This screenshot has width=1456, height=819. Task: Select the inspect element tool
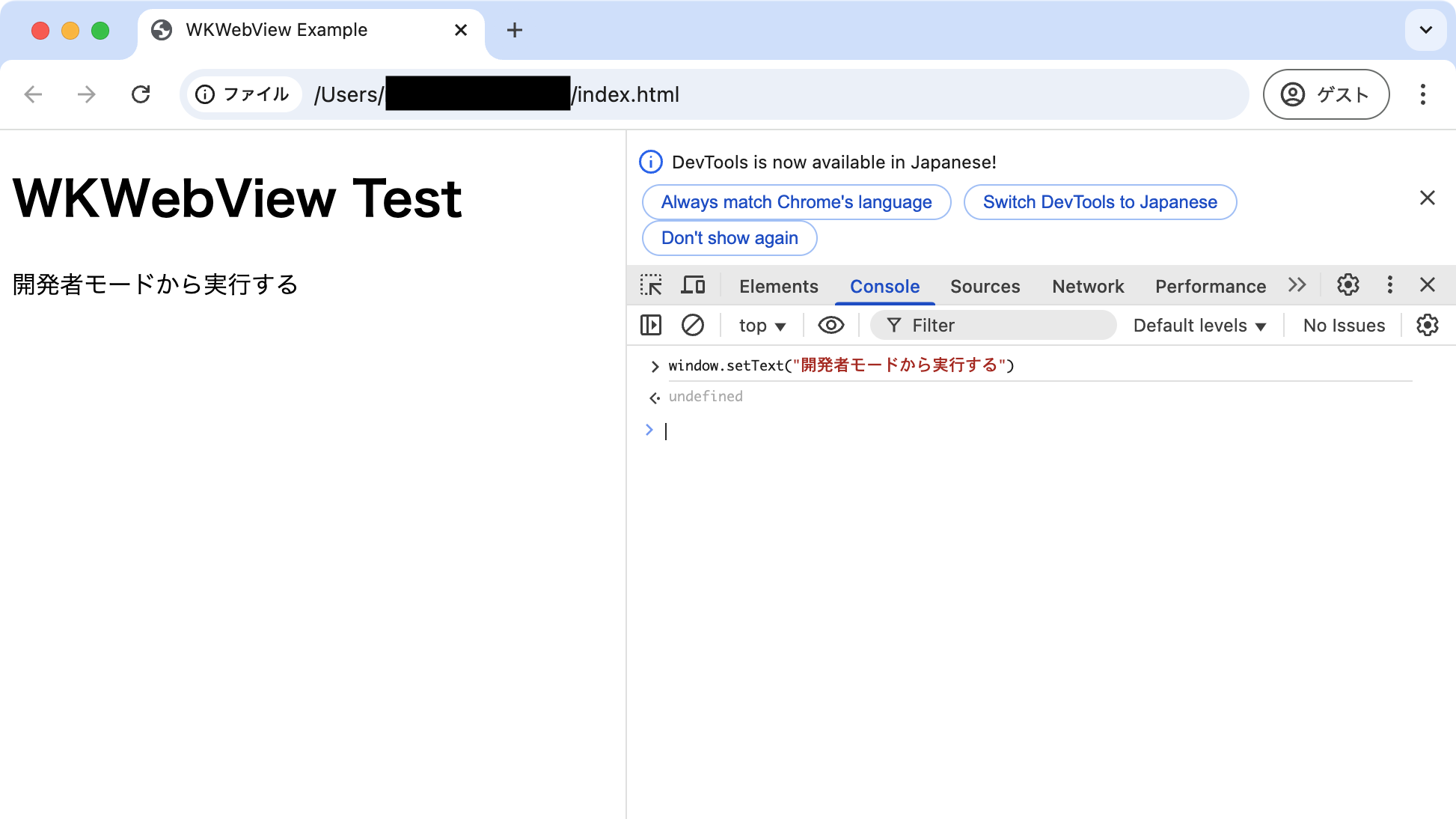click(x=652, y=285)
